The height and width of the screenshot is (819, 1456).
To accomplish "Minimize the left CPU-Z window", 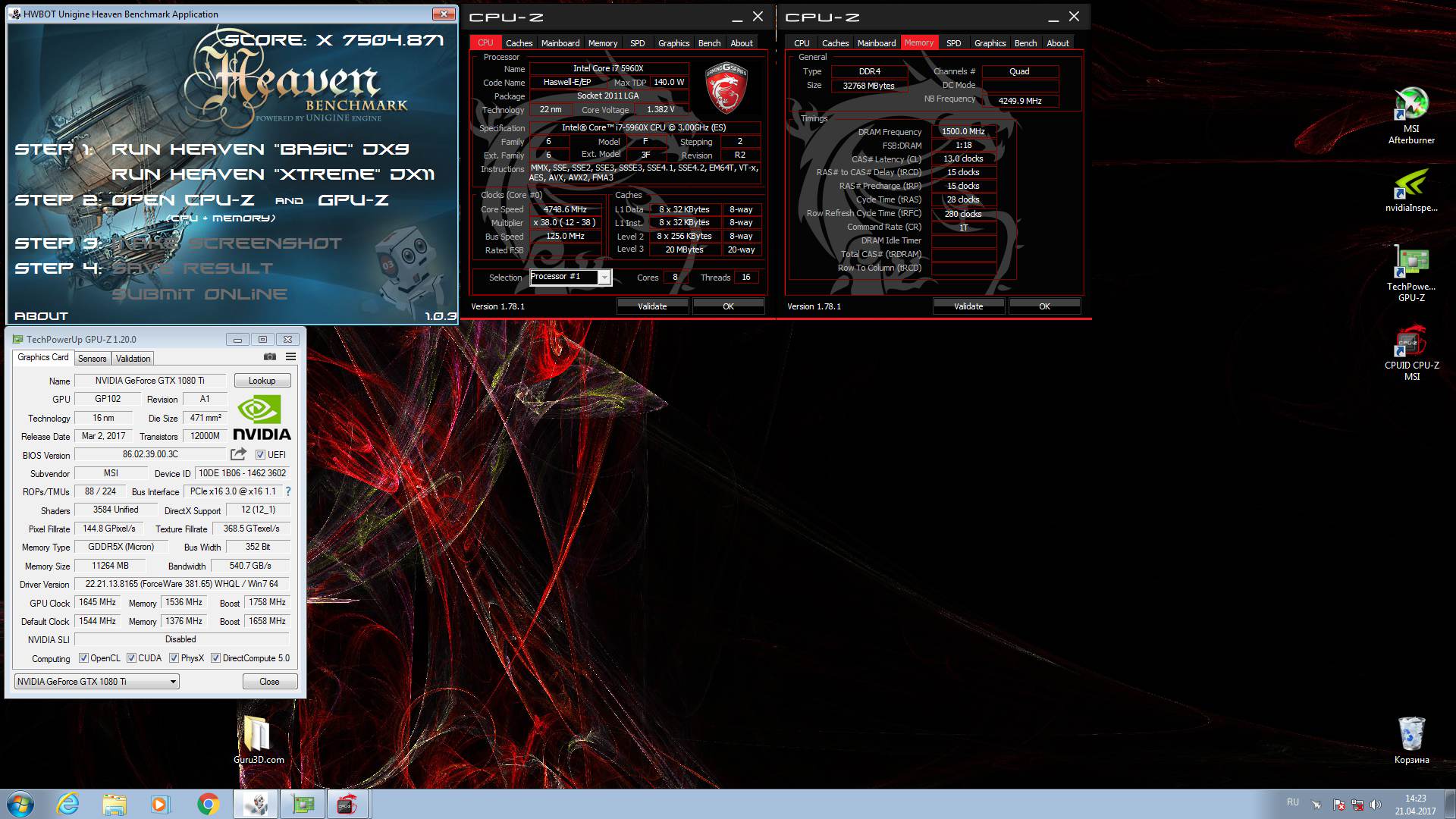I will point(737,17).
